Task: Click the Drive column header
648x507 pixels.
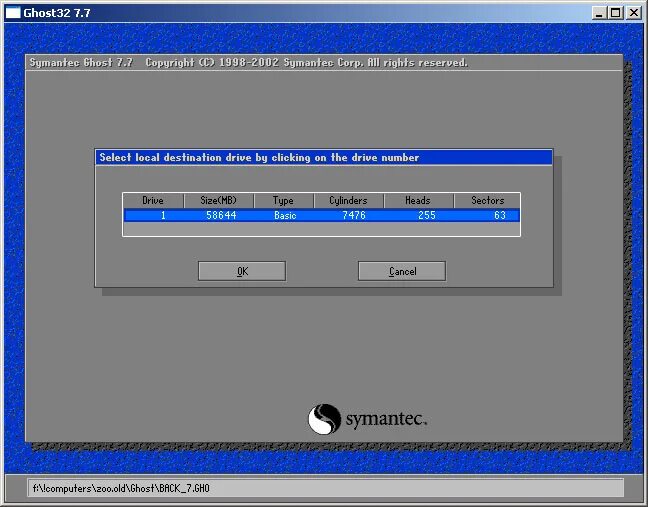Action: point(153,200)
